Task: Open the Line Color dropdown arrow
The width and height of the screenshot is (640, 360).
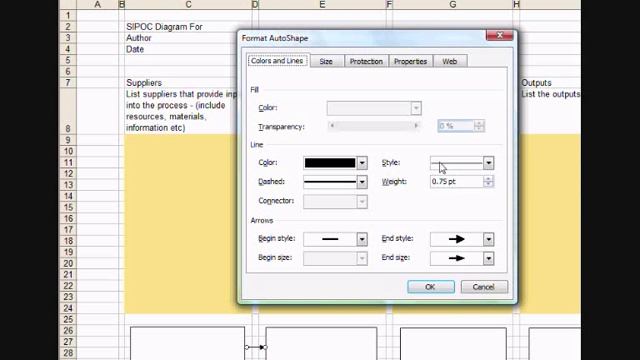Action: point(362,163)
